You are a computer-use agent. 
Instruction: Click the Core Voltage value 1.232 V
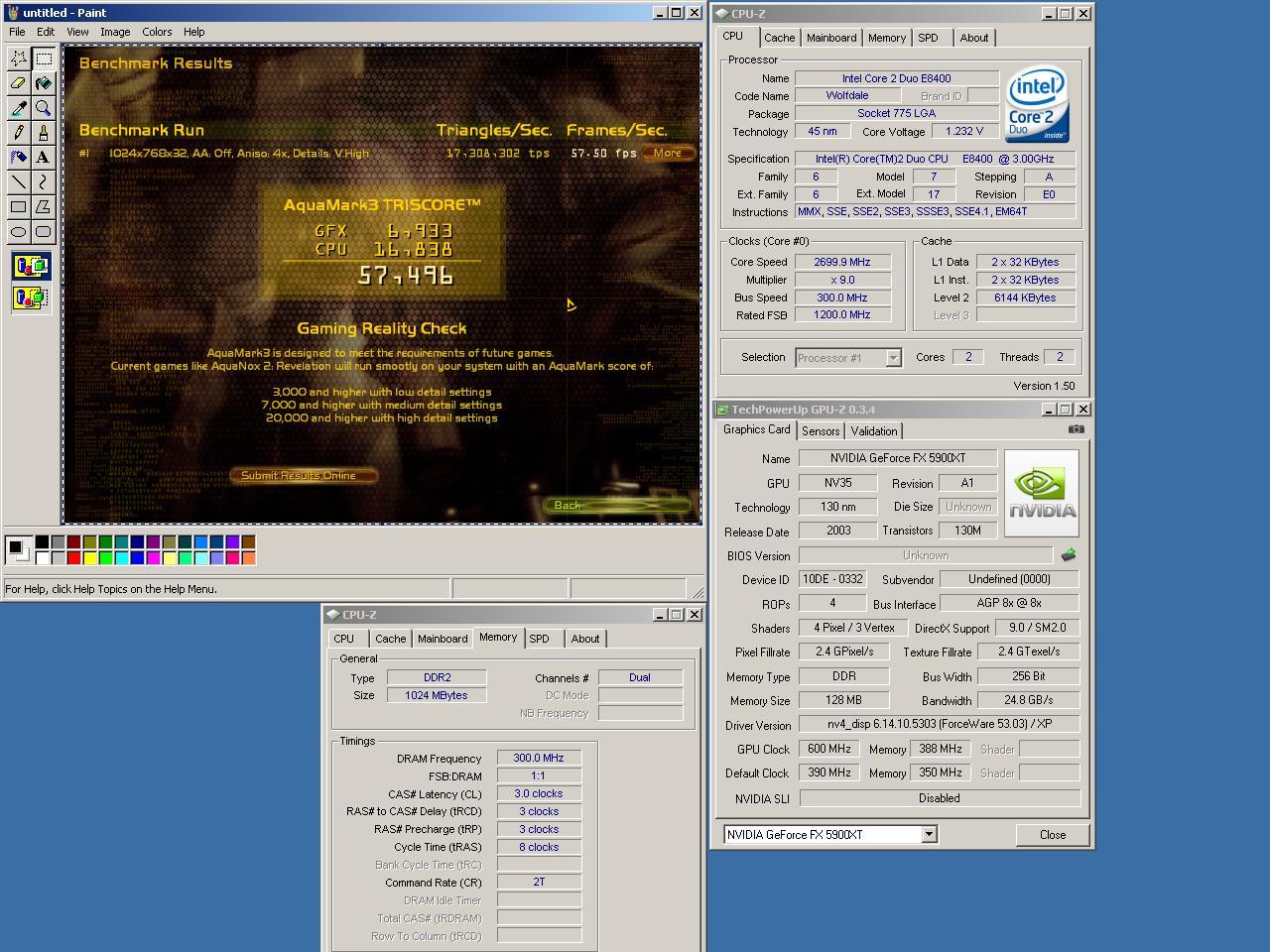tap(963, 131)
